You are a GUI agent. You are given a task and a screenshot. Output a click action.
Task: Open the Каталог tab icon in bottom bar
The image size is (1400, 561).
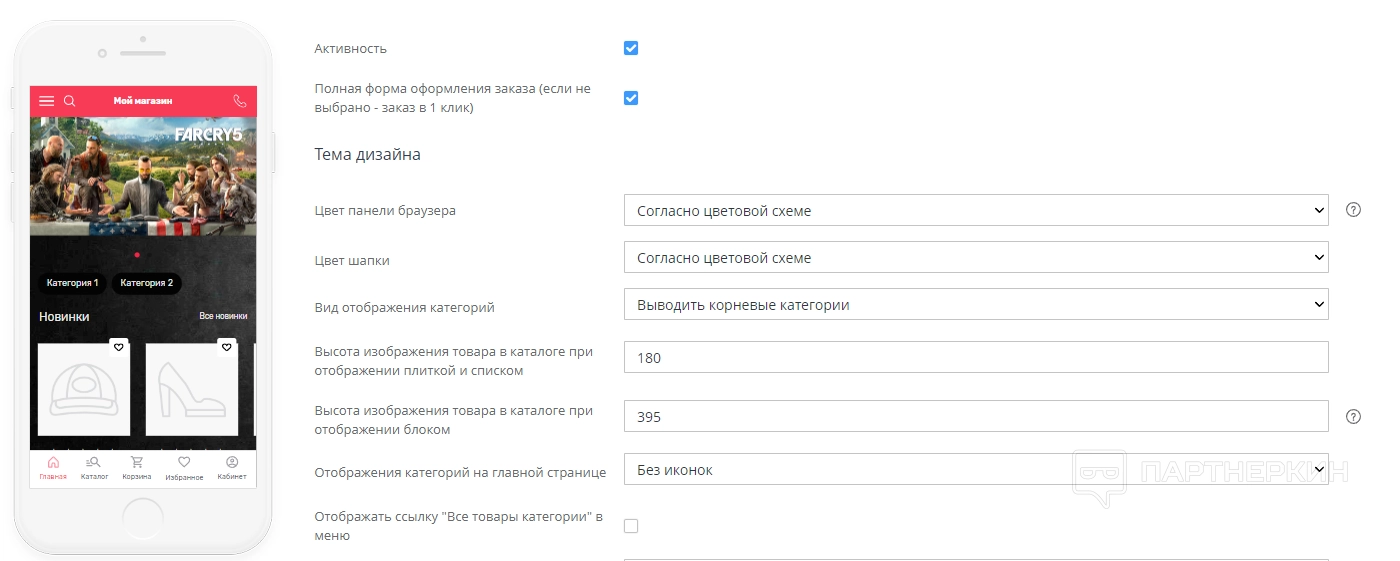94,463
